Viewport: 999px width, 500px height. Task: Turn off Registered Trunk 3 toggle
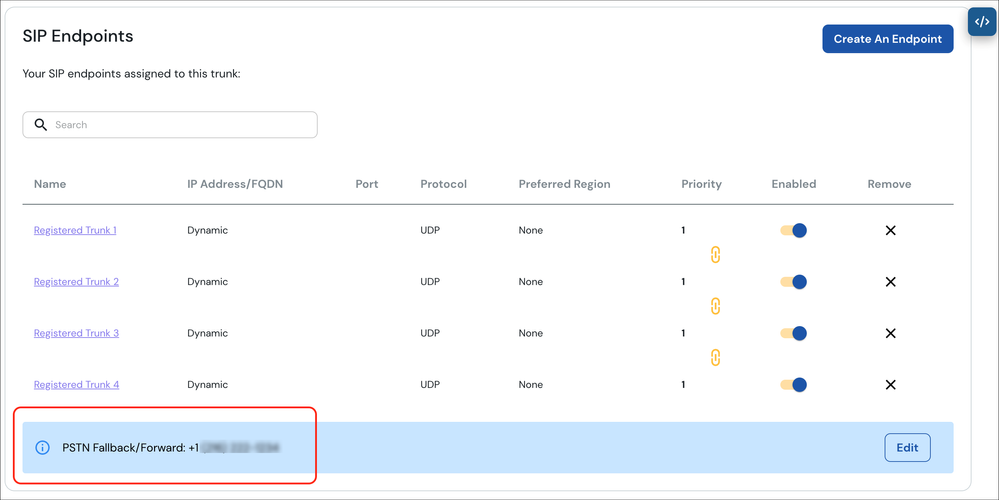[794, 333]
